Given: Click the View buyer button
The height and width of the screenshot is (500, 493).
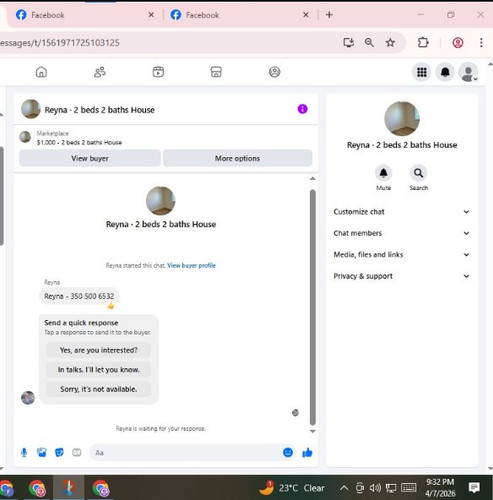Looking at the screenshot, I should (90, 158).
